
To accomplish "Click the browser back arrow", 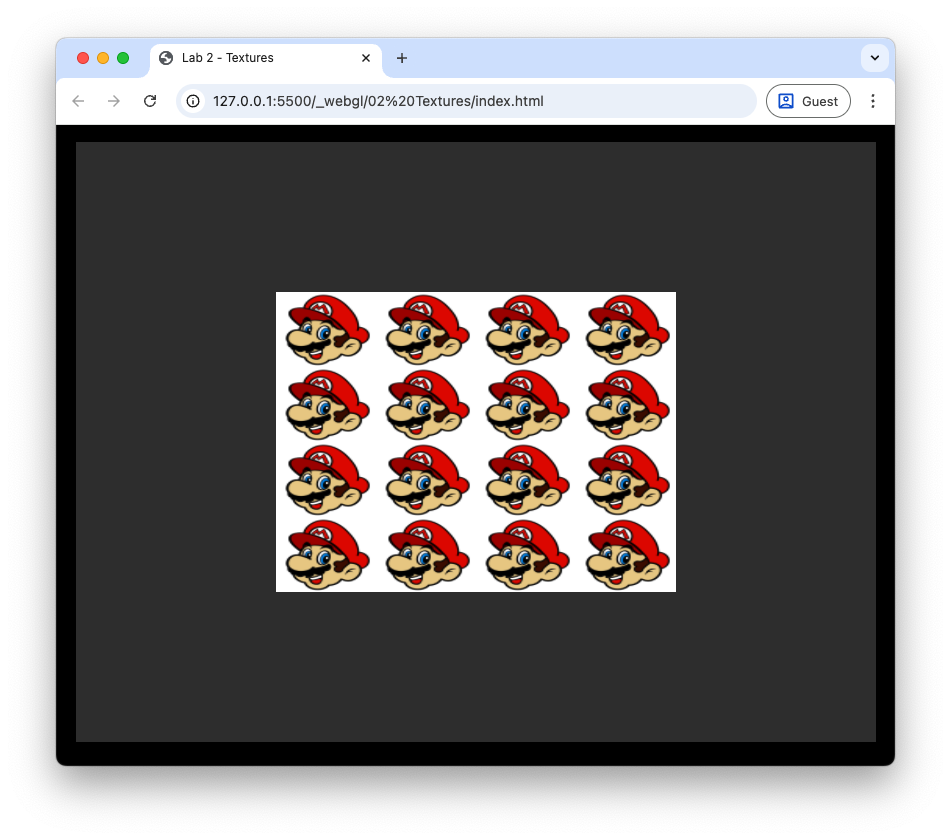I will tap(78, 101).
